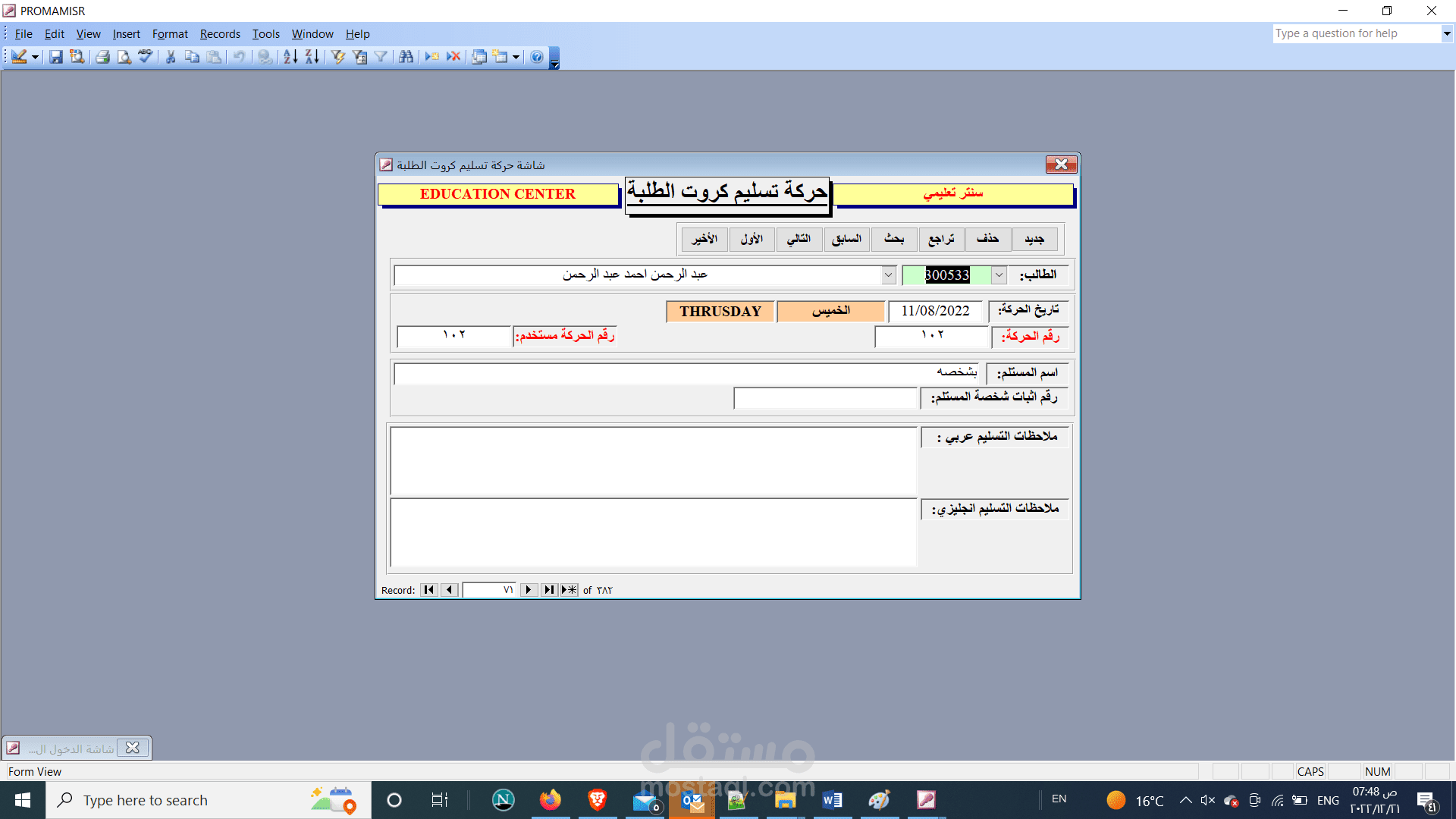1456x819 pixels.
Task: Click the recipient ID number field
Action: click(826, 398)
